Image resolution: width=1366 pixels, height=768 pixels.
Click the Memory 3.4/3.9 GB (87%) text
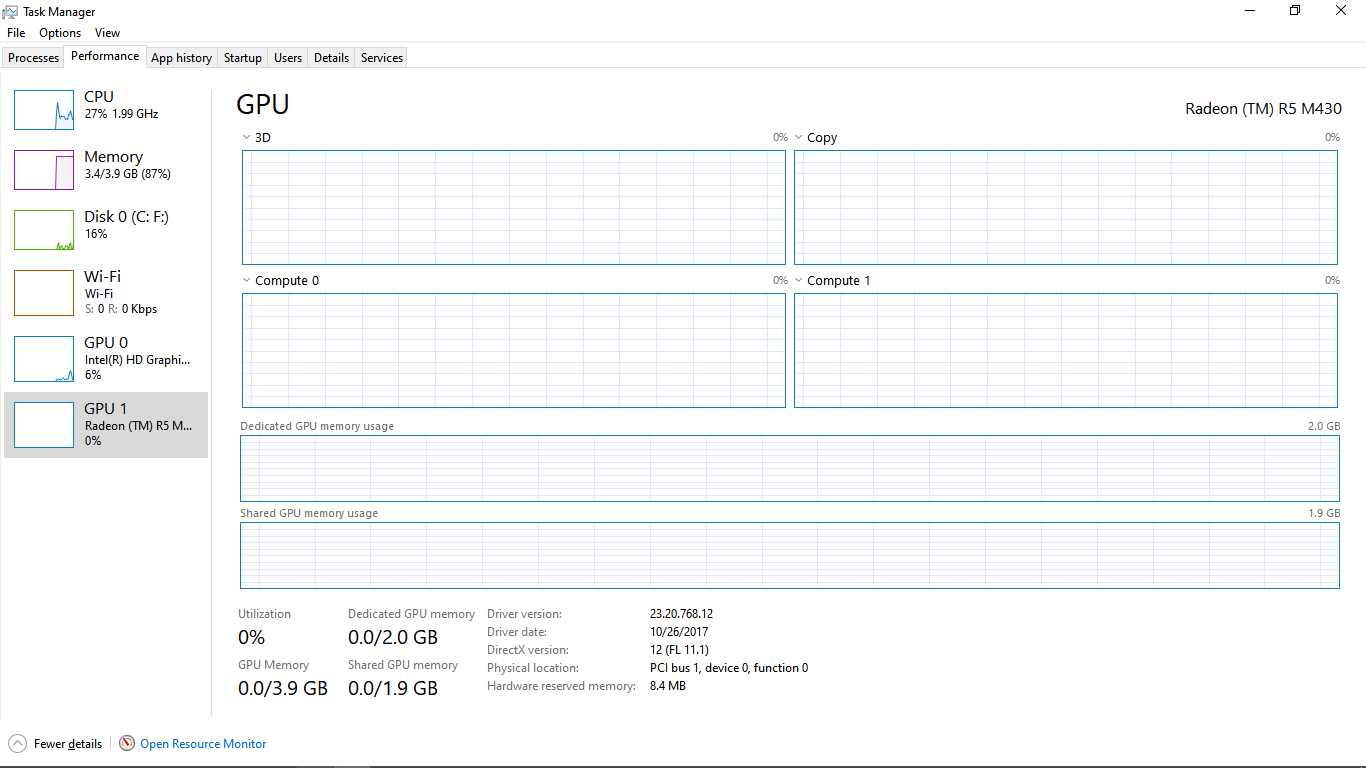[x=127, y=174]
